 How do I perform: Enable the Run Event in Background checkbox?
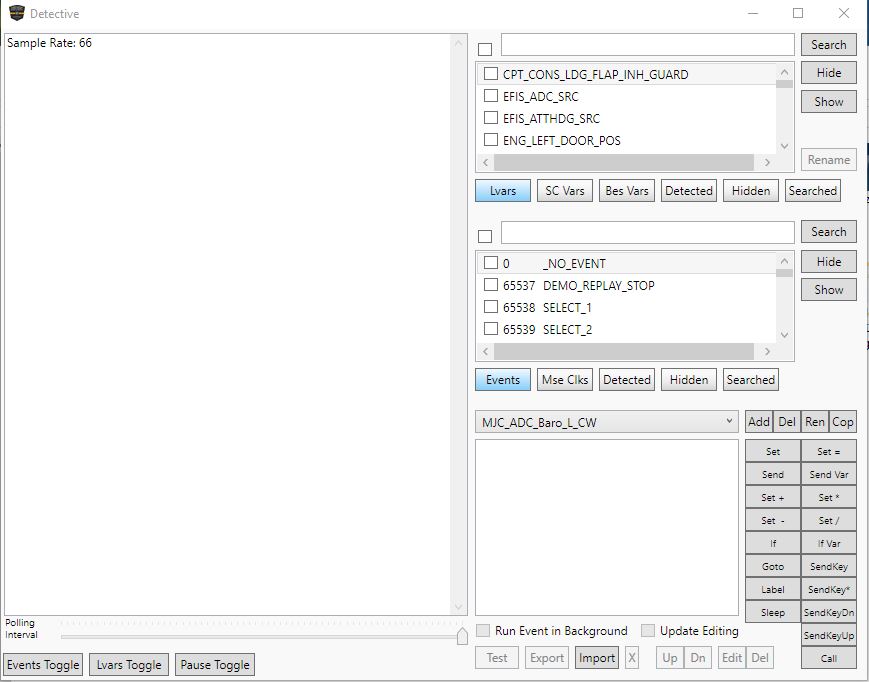coord(483,631)
